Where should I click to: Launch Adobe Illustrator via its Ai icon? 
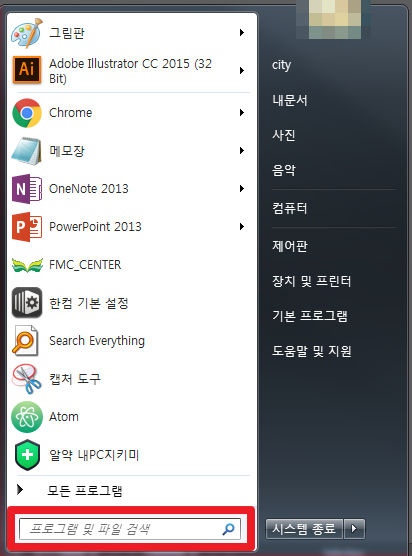click(x=27, y=70)
